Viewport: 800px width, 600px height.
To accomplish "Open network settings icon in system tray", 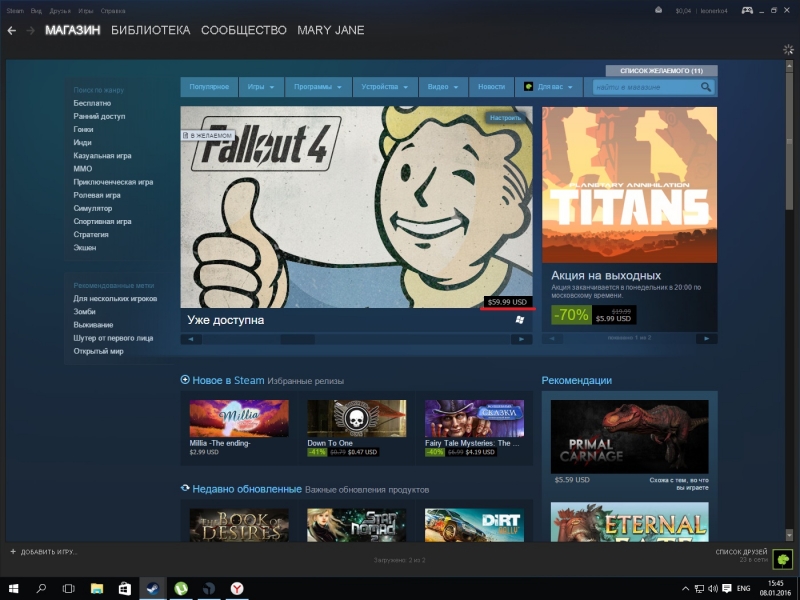I will 699,589.
